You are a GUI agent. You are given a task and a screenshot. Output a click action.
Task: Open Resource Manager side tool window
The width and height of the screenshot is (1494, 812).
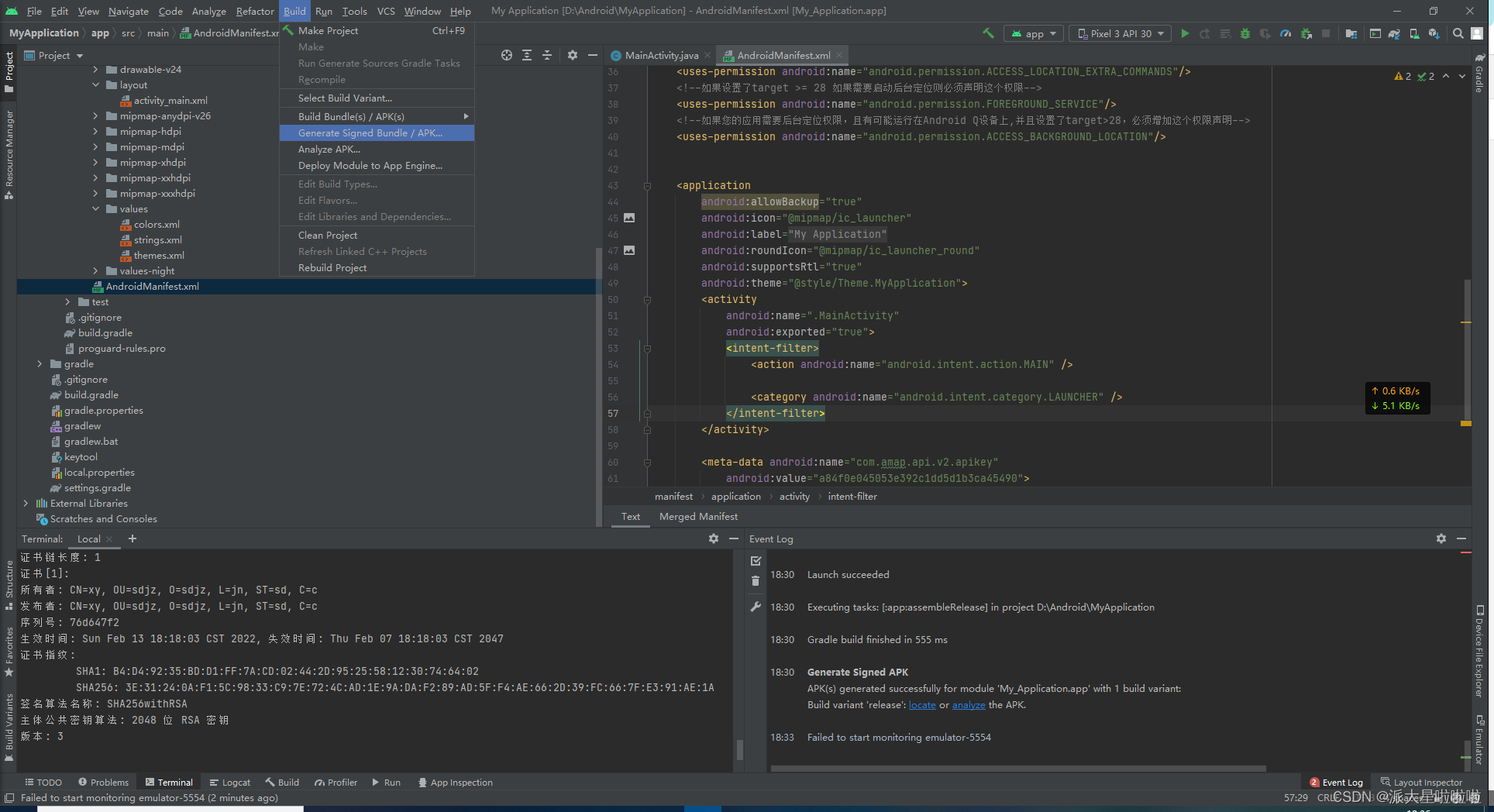(x=9, y=153)
